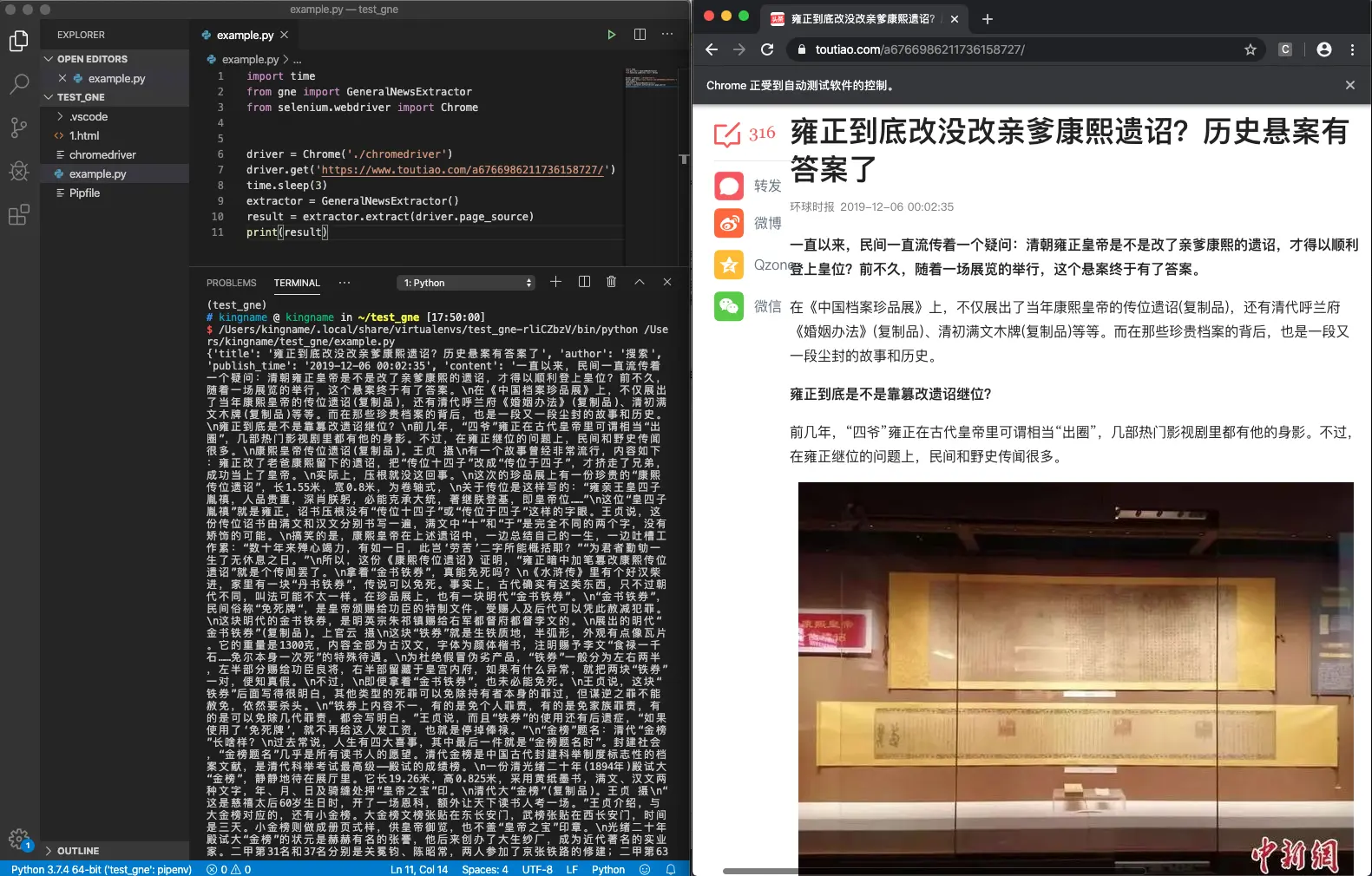This screenshot has height=876, width=1372.
Task: Switch to the PROBLEMS tab
Action: click(231, 283)
